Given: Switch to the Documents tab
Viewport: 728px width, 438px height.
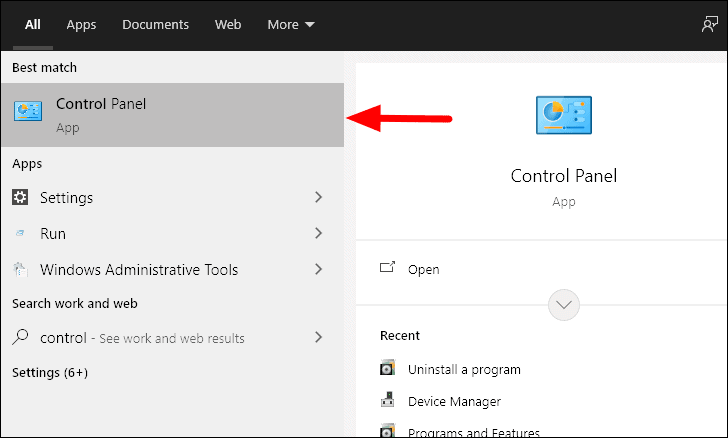Looking at the screenshot, I should point(156,25).
